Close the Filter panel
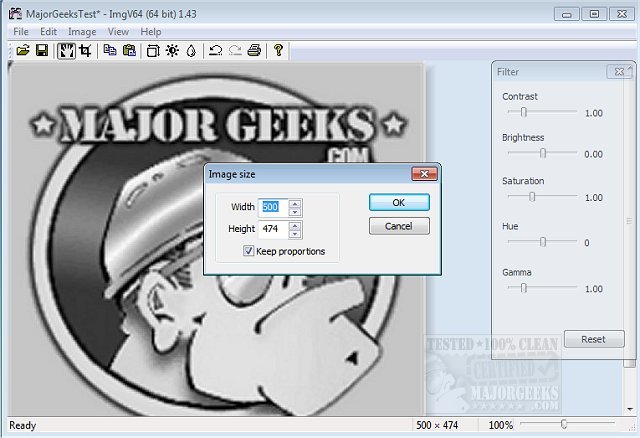This screenshot has width=640, height=438. pos(619,72)
